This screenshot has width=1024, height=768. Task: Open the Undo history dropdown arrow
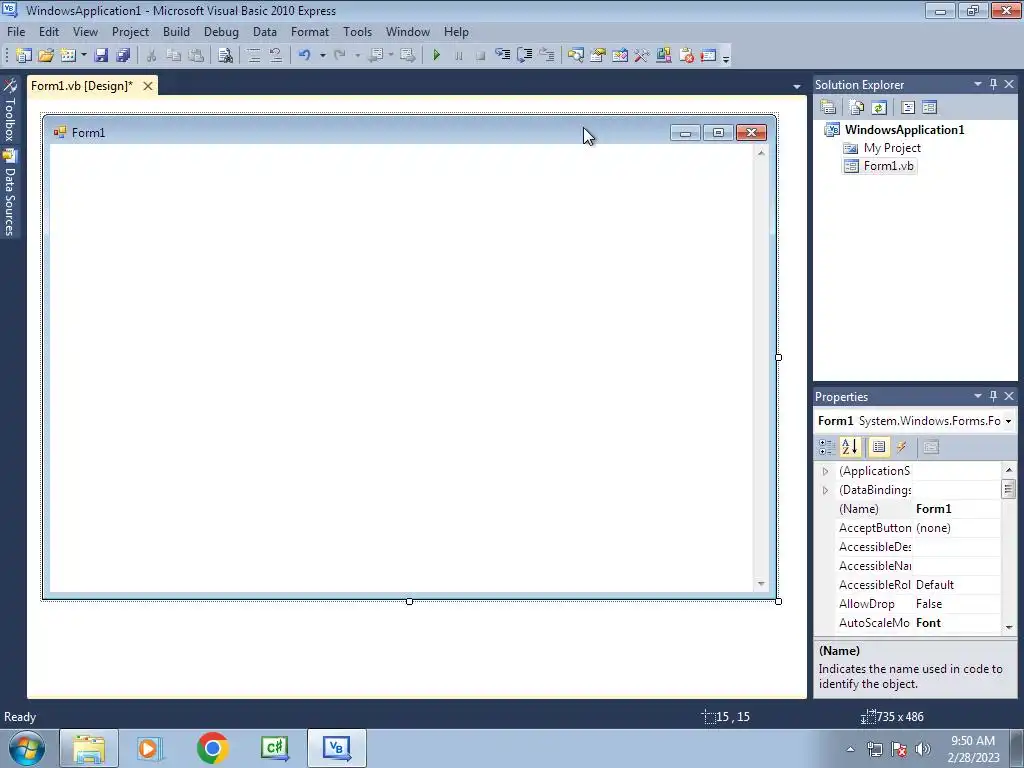[323, 56]
